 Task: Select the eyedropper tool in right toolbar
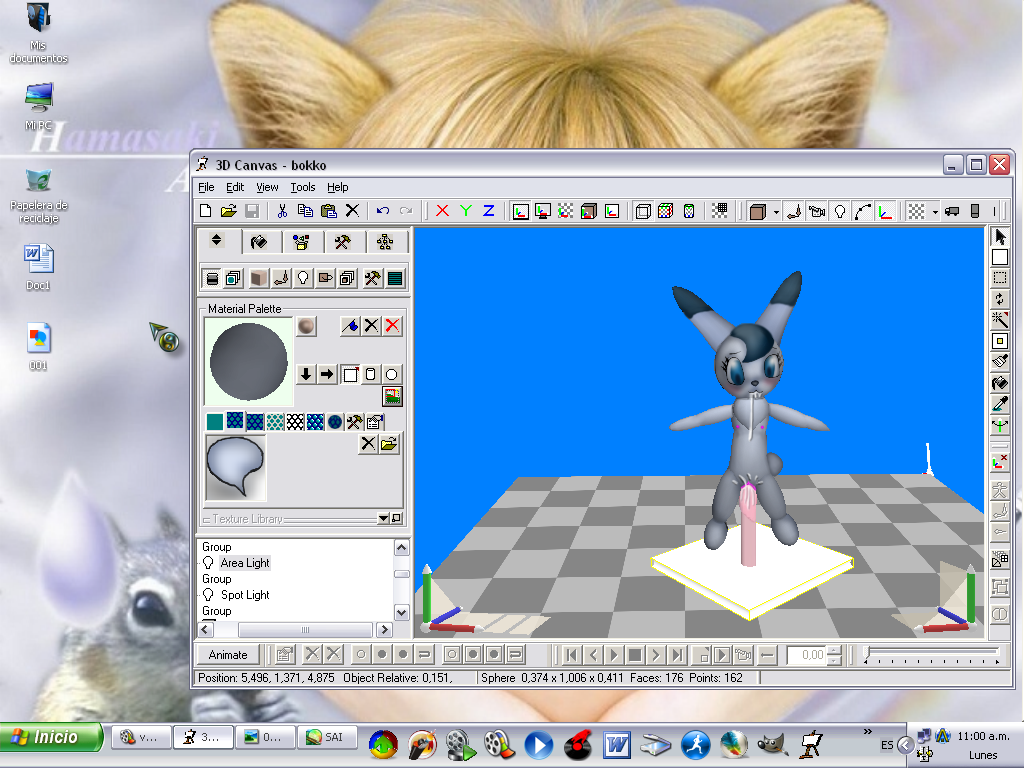[x=999, y=404]
